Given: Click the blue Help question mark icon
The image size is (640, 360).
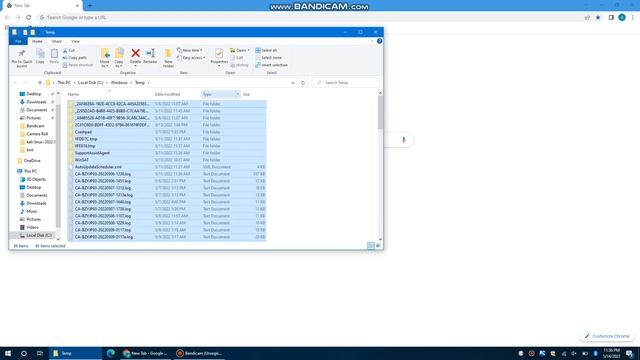Looking at the screenshot, I should [x=379, y=41].
